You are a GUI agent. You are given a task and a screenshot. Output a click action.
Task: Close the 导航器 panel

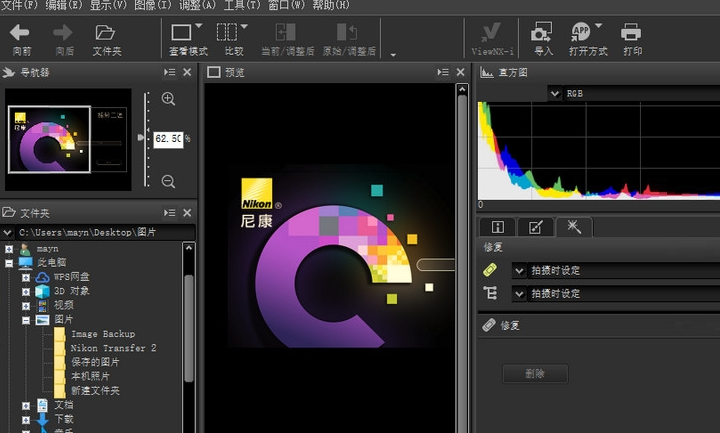pyautogui.click(x=187, y=72)
